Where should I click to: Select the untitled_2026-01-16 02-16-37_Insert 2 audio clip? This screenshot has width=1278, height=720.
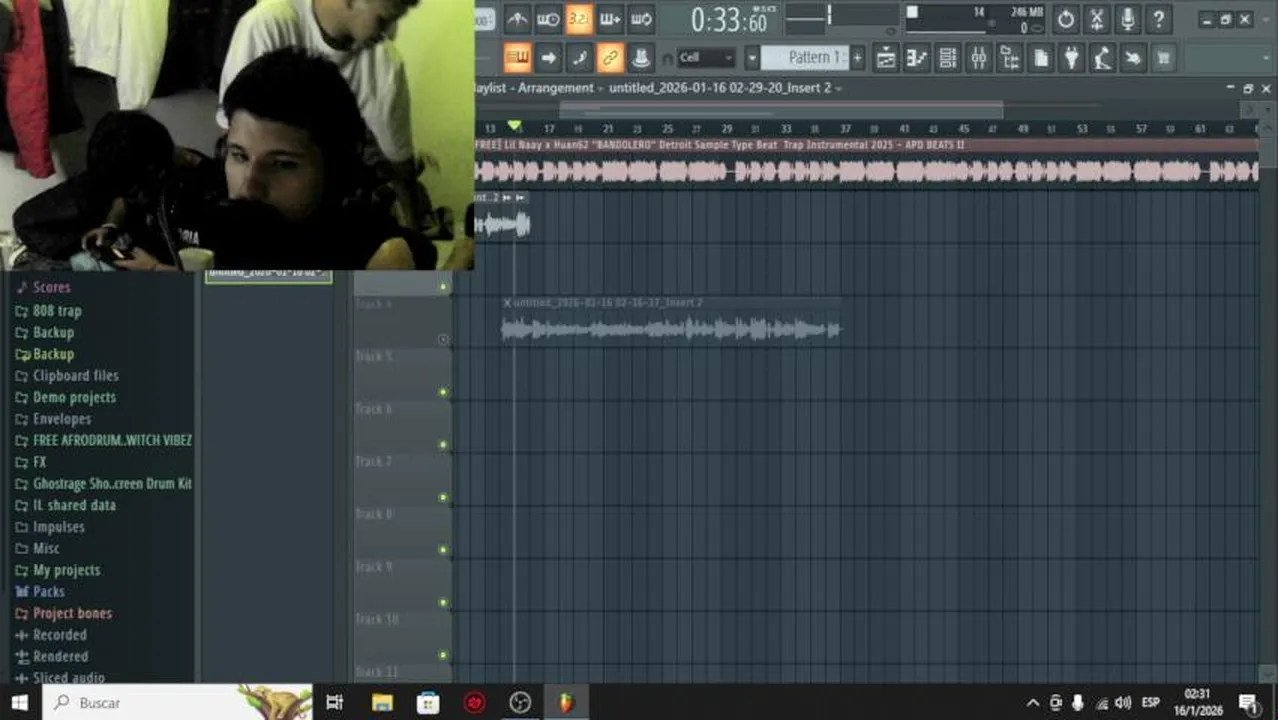[x=671, y=320]
